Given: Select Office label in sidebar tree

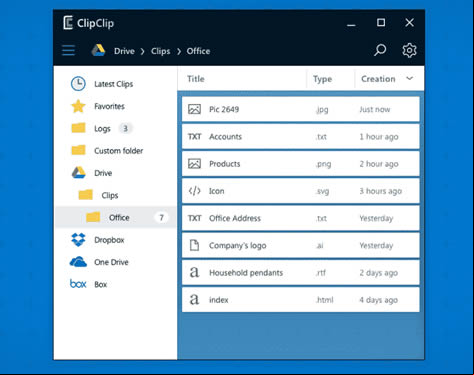Looking at the screenshot, I should pos(119,218).
